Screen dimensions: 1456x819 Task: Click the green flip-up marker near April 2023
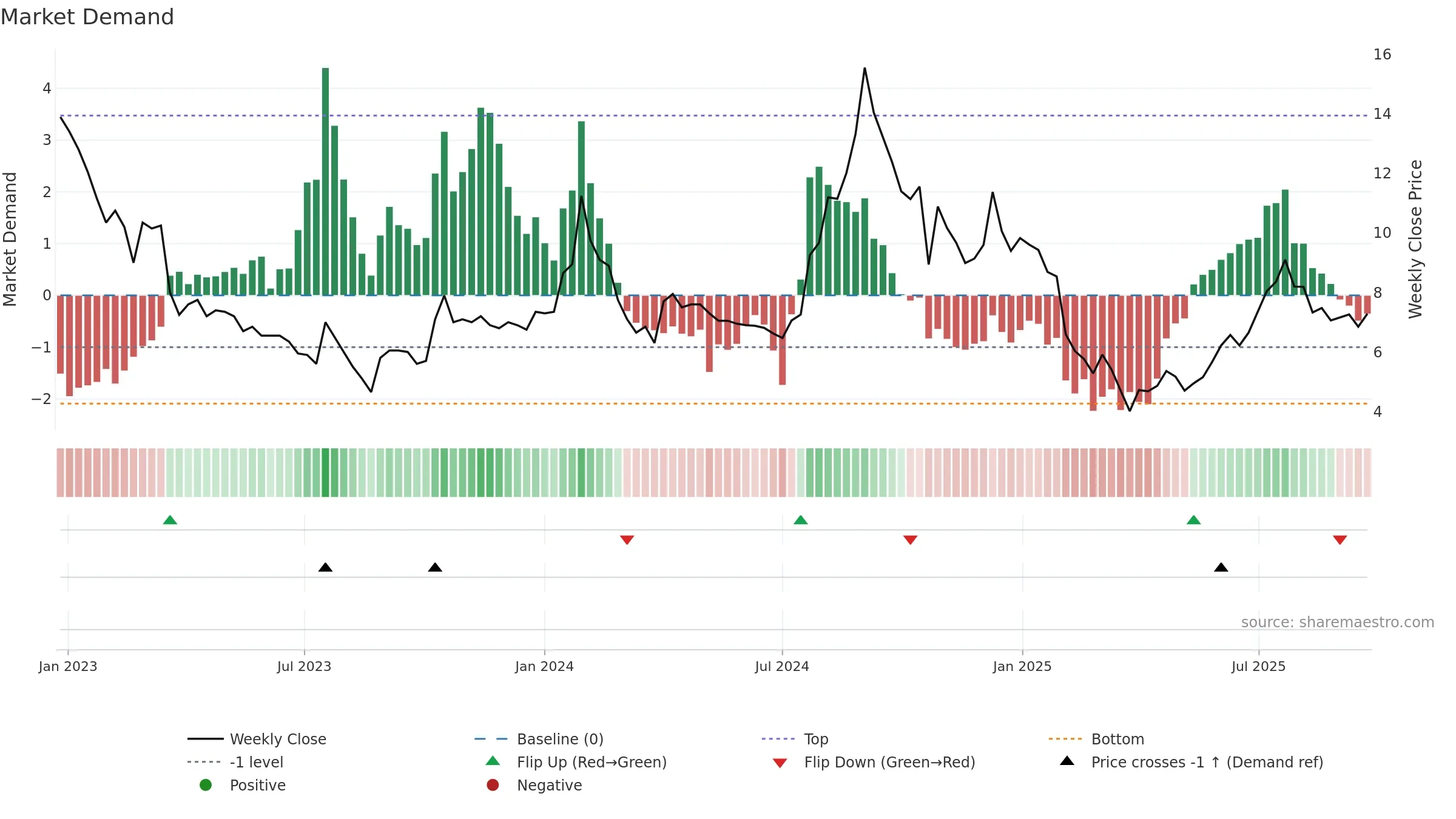pos(170,520)
